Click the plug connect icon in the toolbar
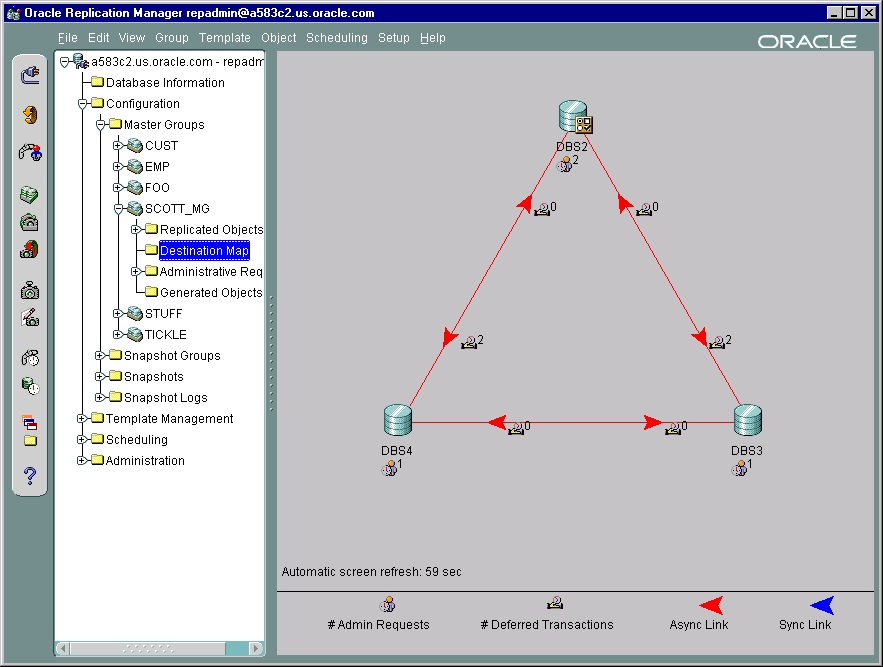This screenshot has height=667, width=883. pyautogui.click(x=30, y=75)
